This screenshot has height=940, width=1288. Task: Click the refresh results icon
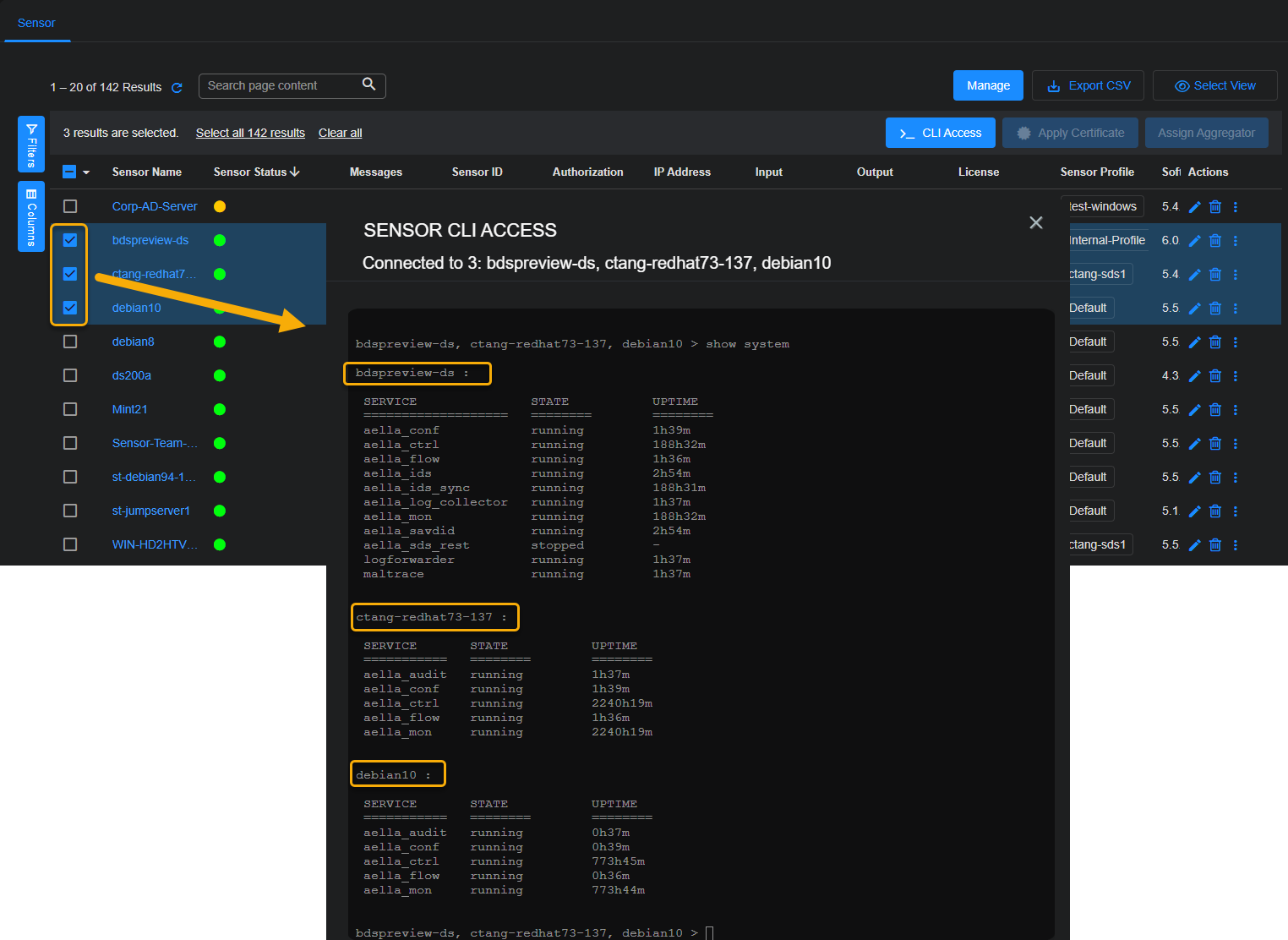[x=177, y=88]
